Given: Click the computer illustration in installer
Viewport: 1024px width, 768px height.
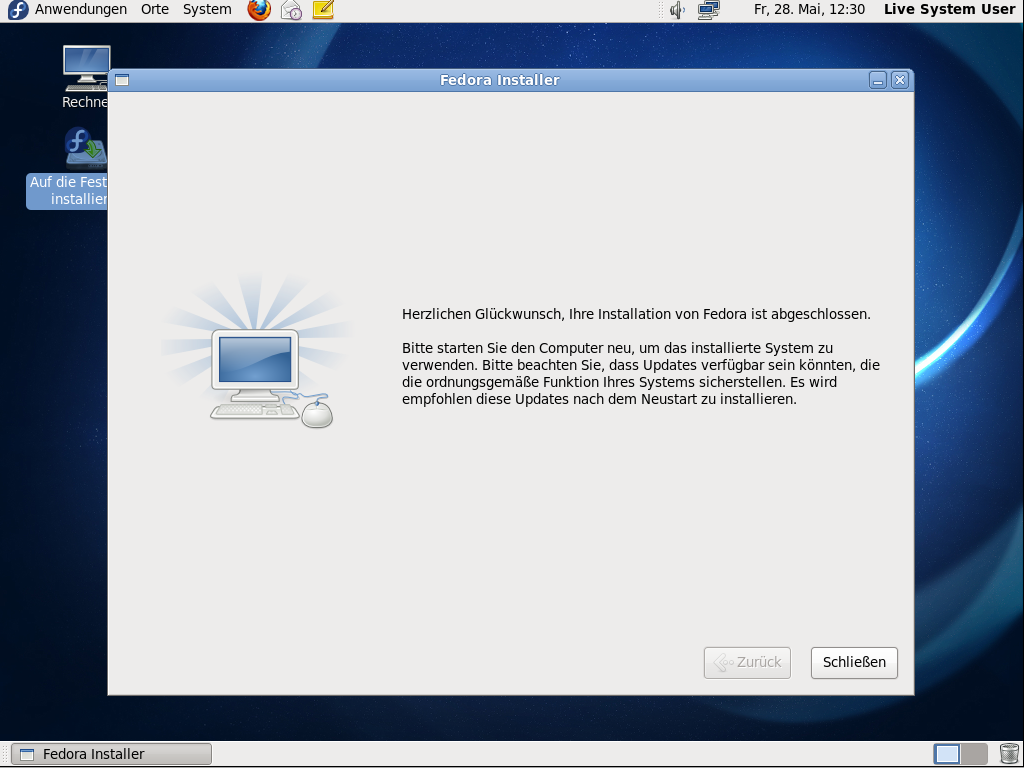Looking at the screenshot, I should [x=259, y=351].
